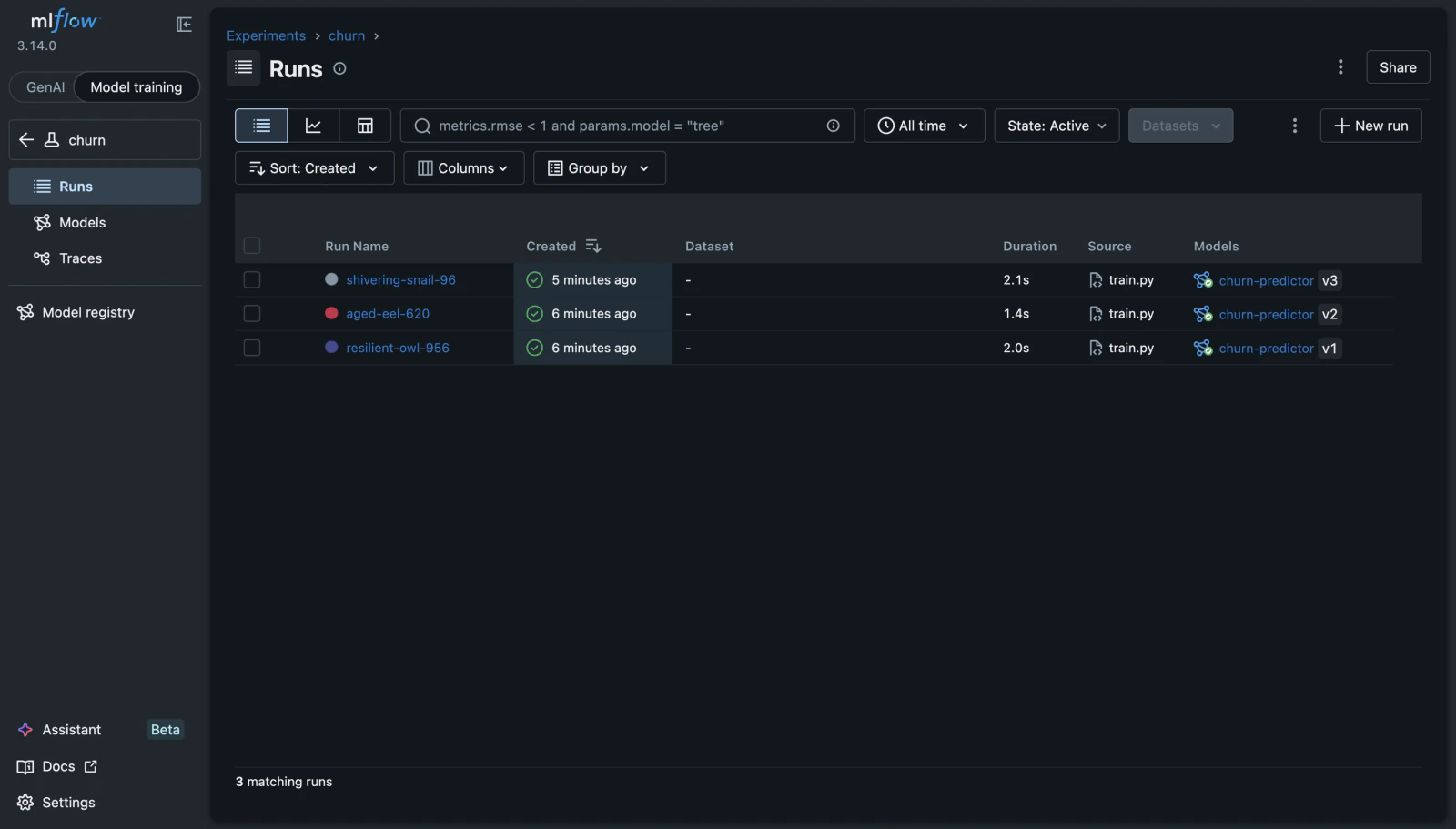Select the Model training mode toggle
The width and height of the screenshot is (1456, 829).
point(136,87)
